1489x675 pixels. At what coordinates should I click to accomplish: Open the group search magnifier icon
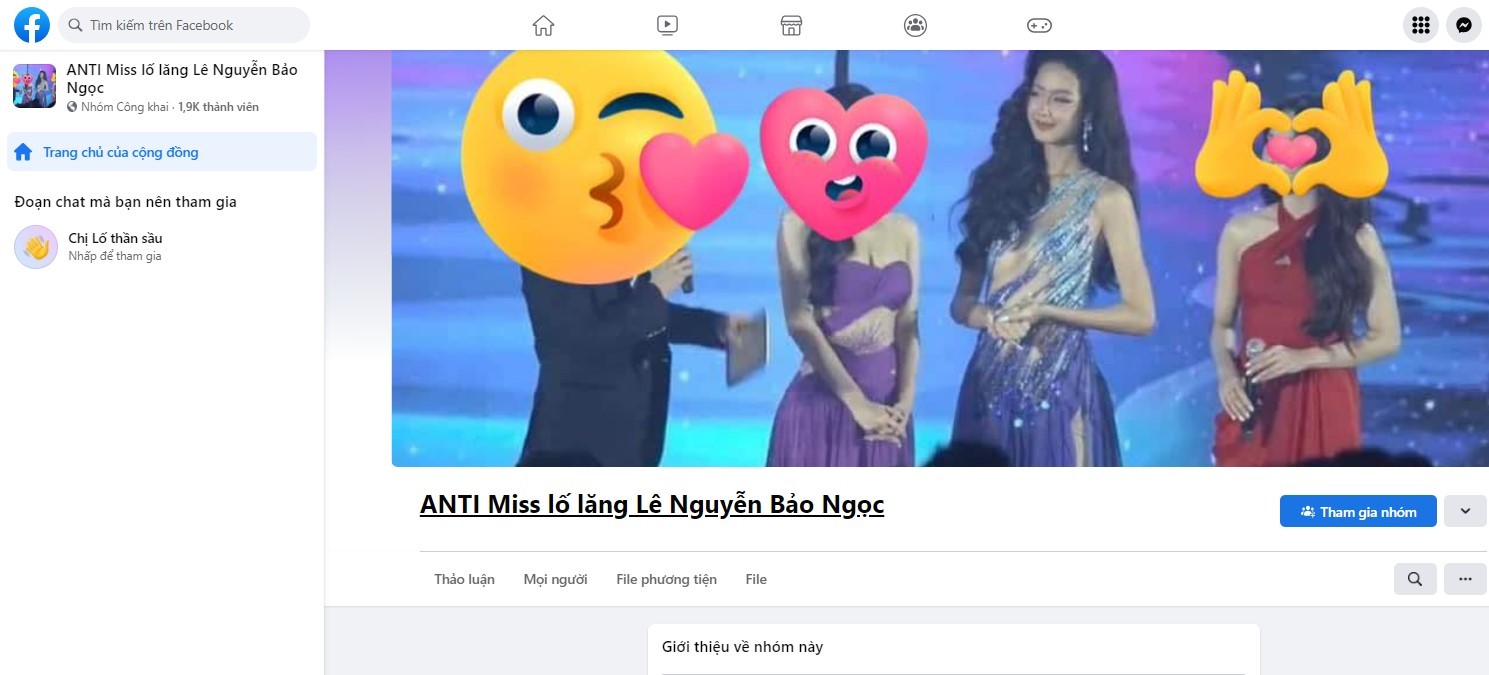(1415, 578)
